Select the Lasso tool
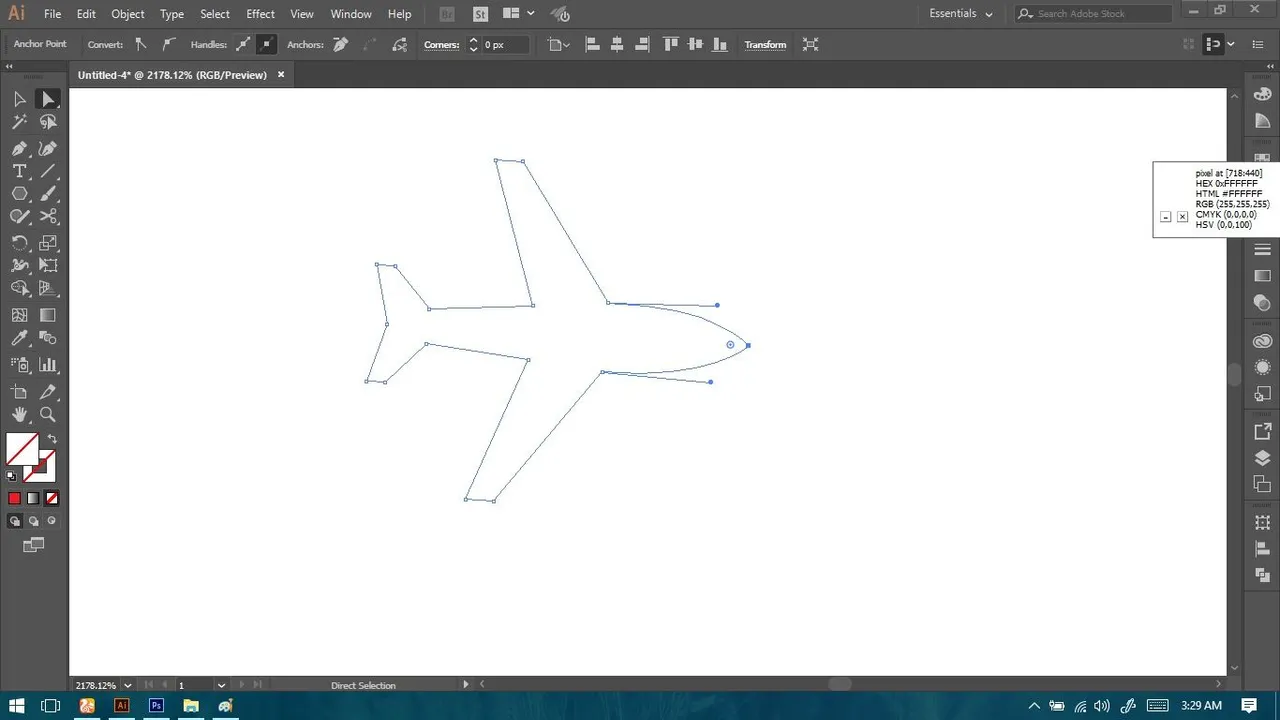This screenshot has height=720, width=1280. pyautogui.click(x=47, y=122)
